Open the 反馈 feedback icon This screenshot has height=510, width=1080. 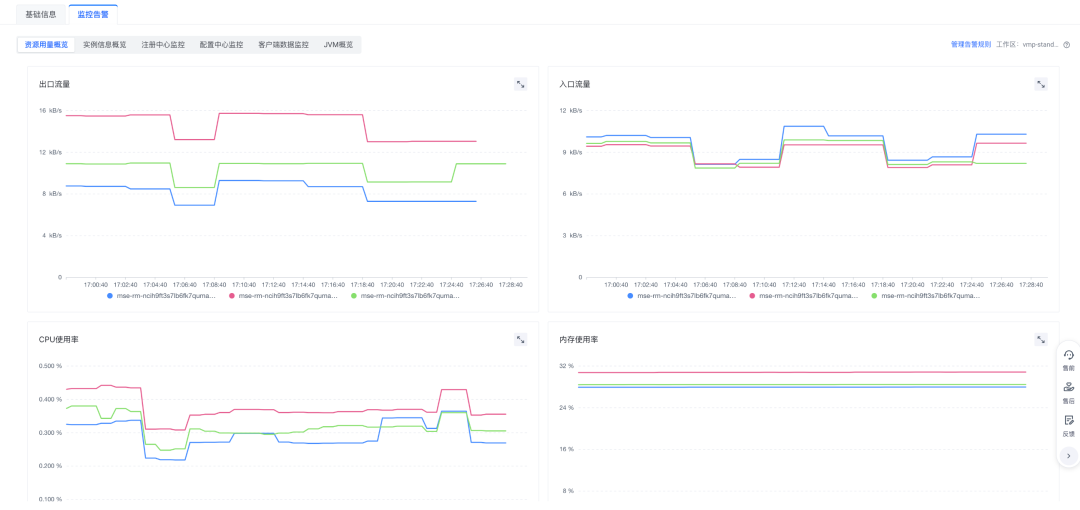pyautogui.click(x=1068, y=426)
